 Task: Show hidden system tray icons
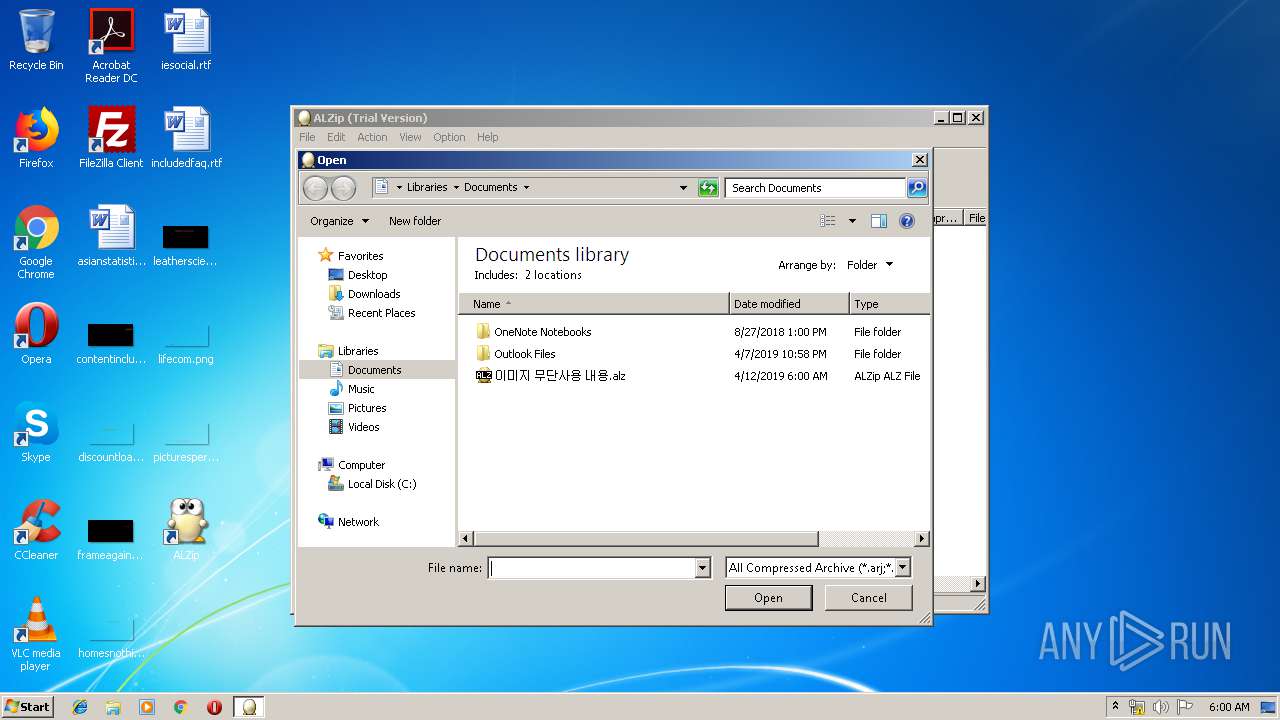(x=1115, y=706)
